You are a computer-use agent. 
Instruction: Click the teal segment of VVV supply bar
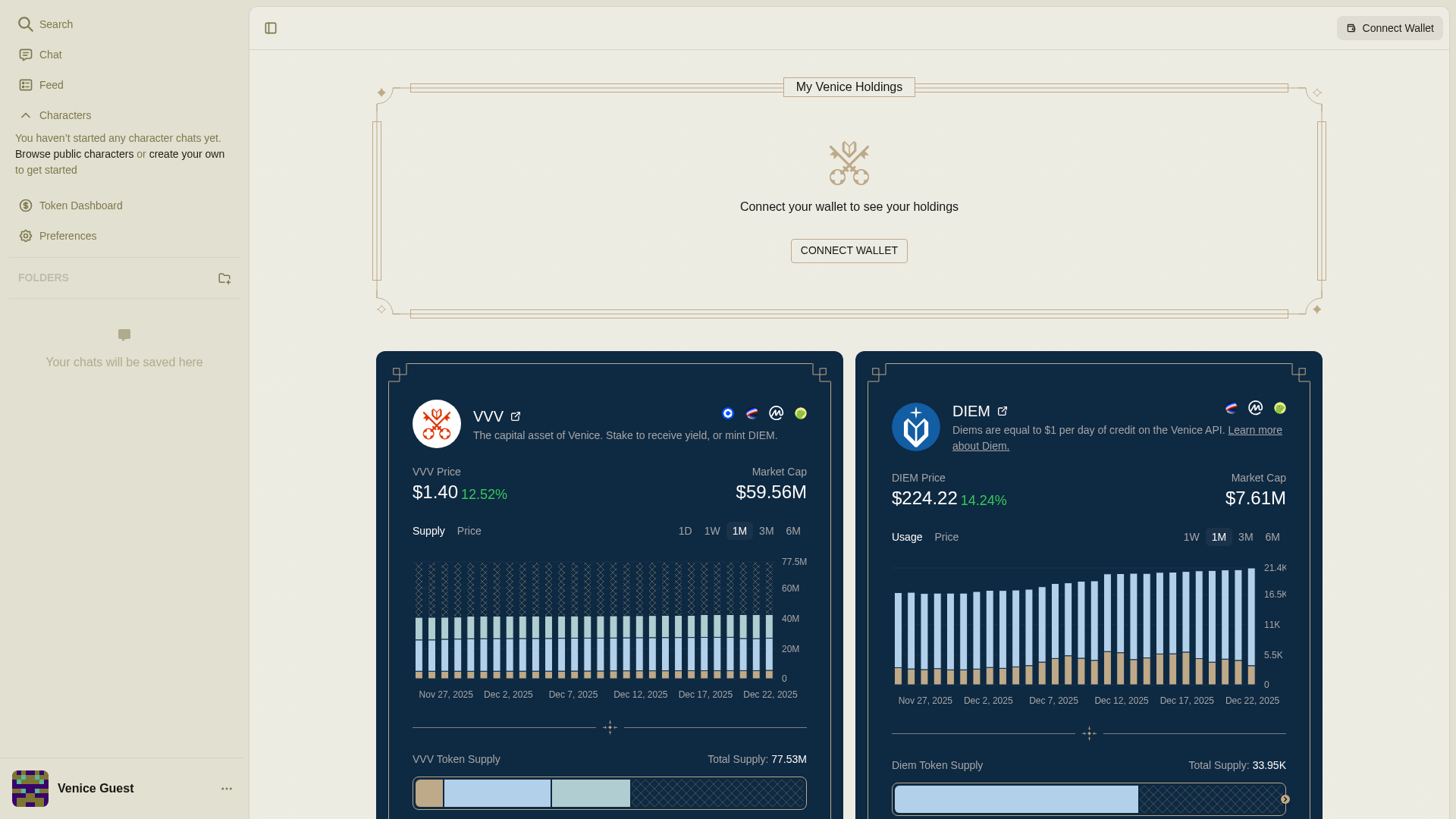coord(591,793)
